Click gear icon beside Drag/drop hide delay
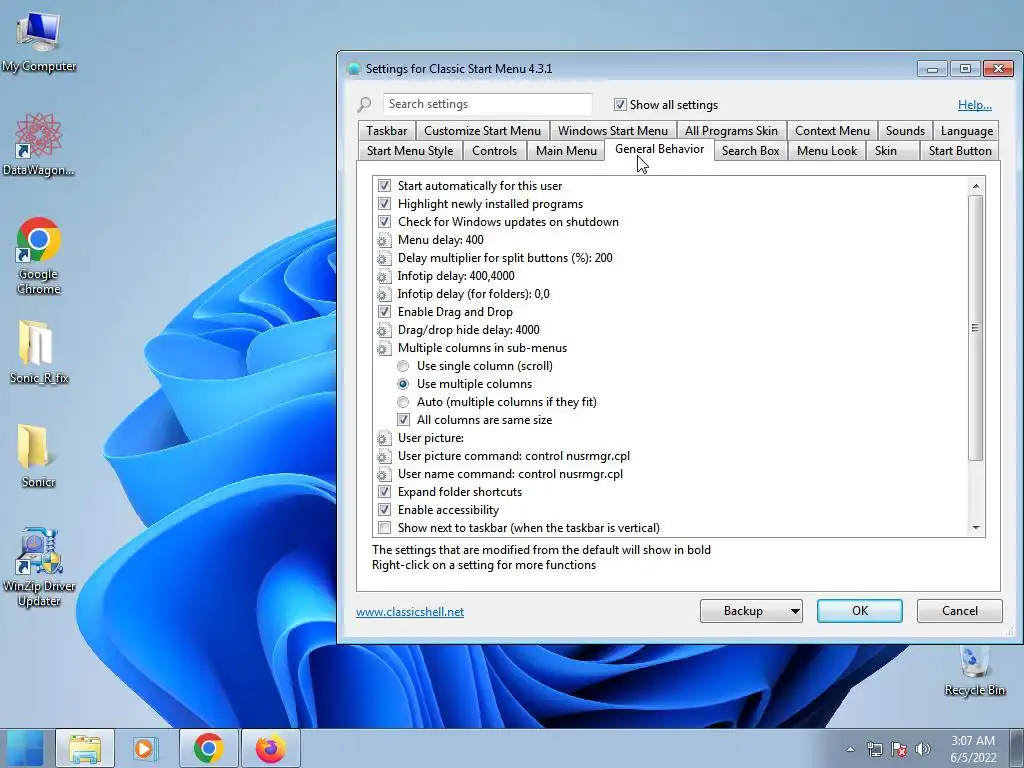This screenshot has height=768, width=1024. pyautogui.click(x=384, y=330)
